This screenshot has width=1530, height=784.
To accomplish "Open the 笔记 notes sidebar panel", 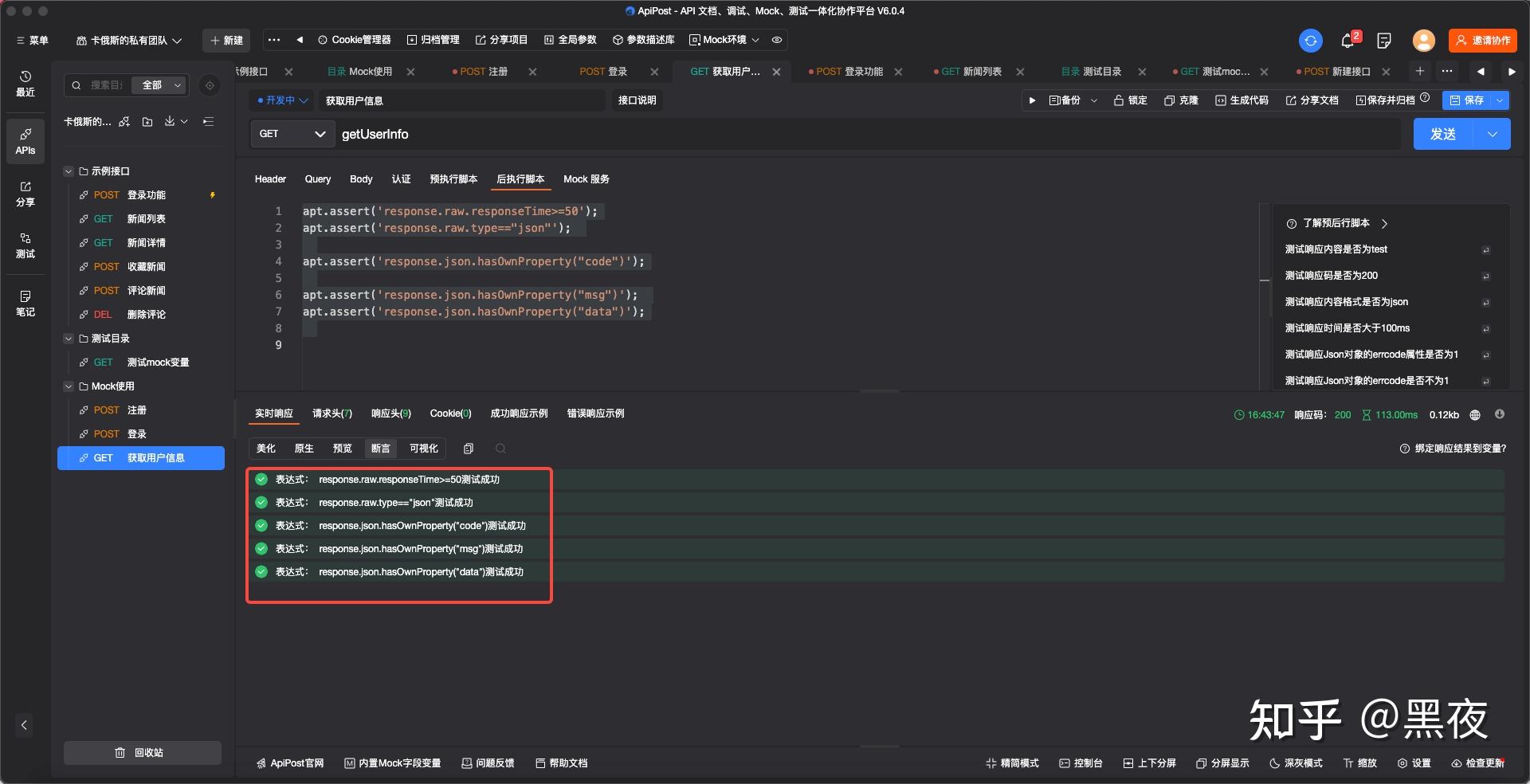I will (x=25, y=304).
